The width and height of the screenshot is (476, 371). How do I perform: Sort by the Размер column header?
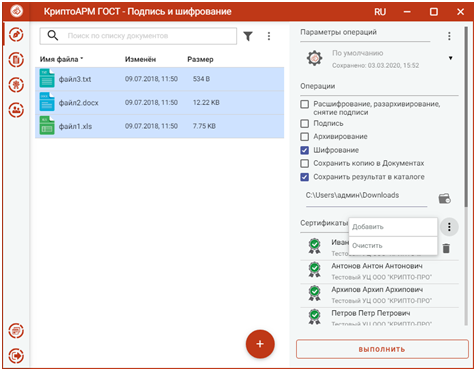point(200,59)
